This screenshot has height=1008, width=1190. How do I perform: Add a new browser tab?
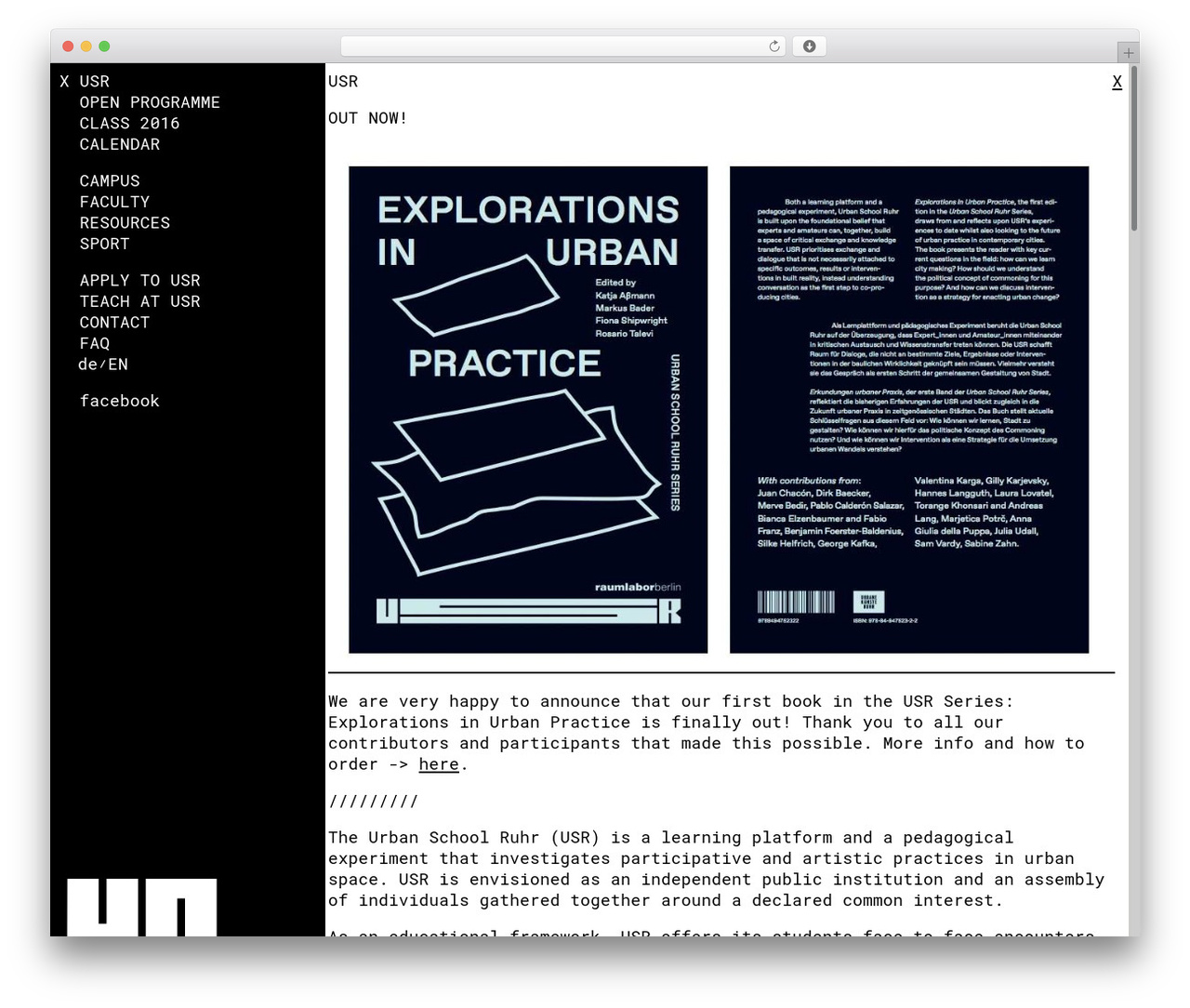click(x=1128, y=53)
